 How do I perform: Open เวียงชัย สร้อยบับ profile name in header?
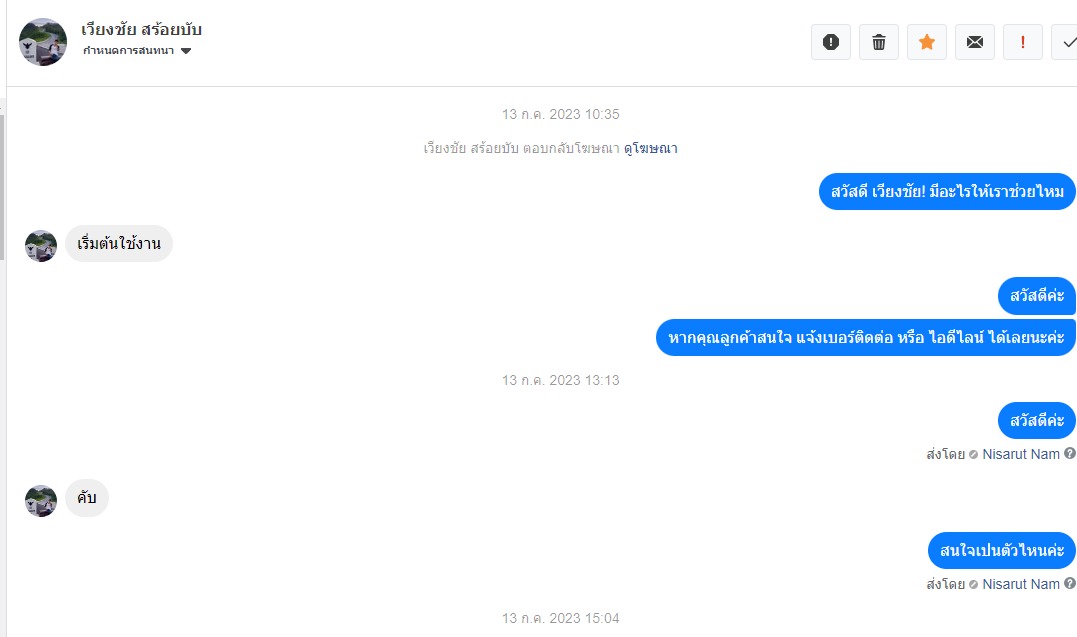click(141, 30)
